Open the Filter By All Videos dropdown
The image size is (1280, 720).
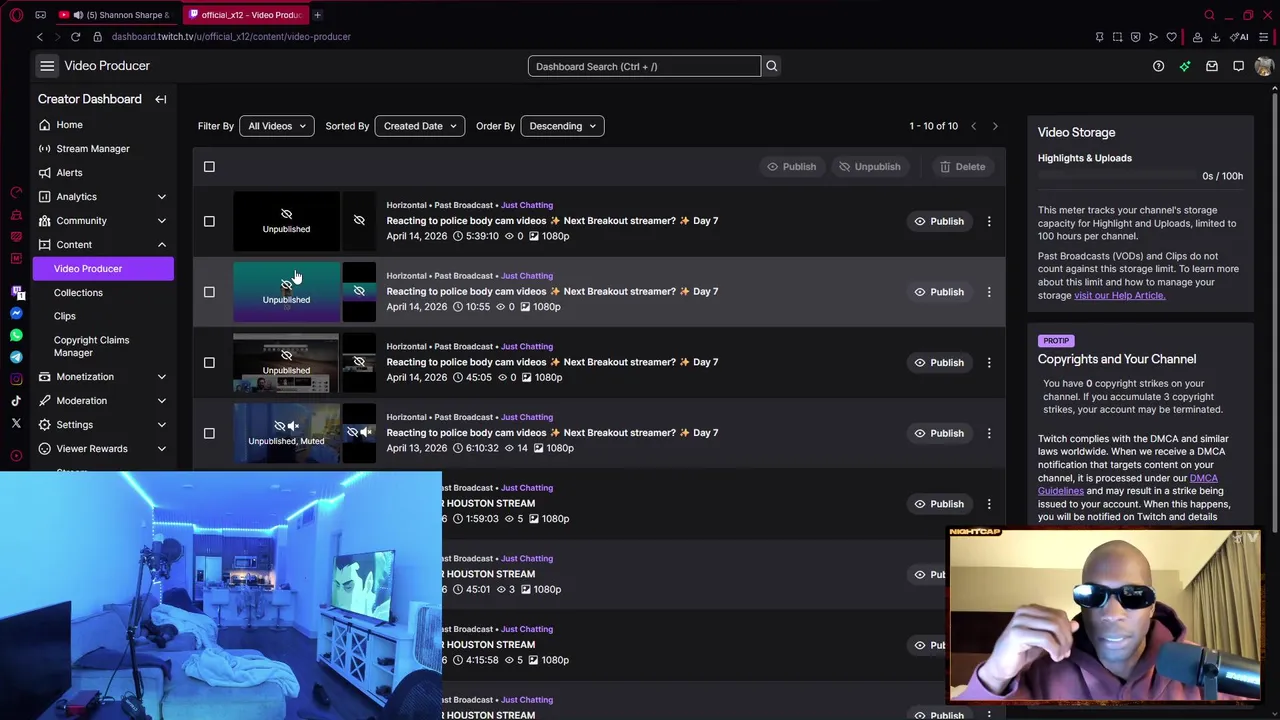(276, 126)
